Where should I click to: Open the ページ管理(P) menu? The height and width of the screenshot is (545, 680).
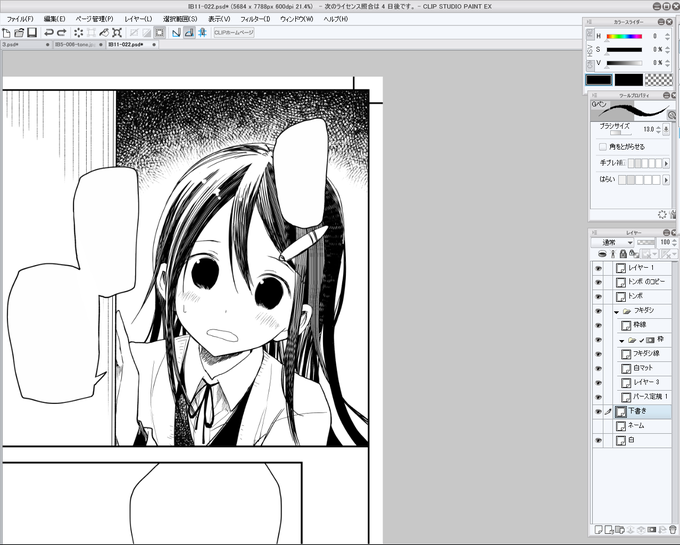tap(94, 19)
